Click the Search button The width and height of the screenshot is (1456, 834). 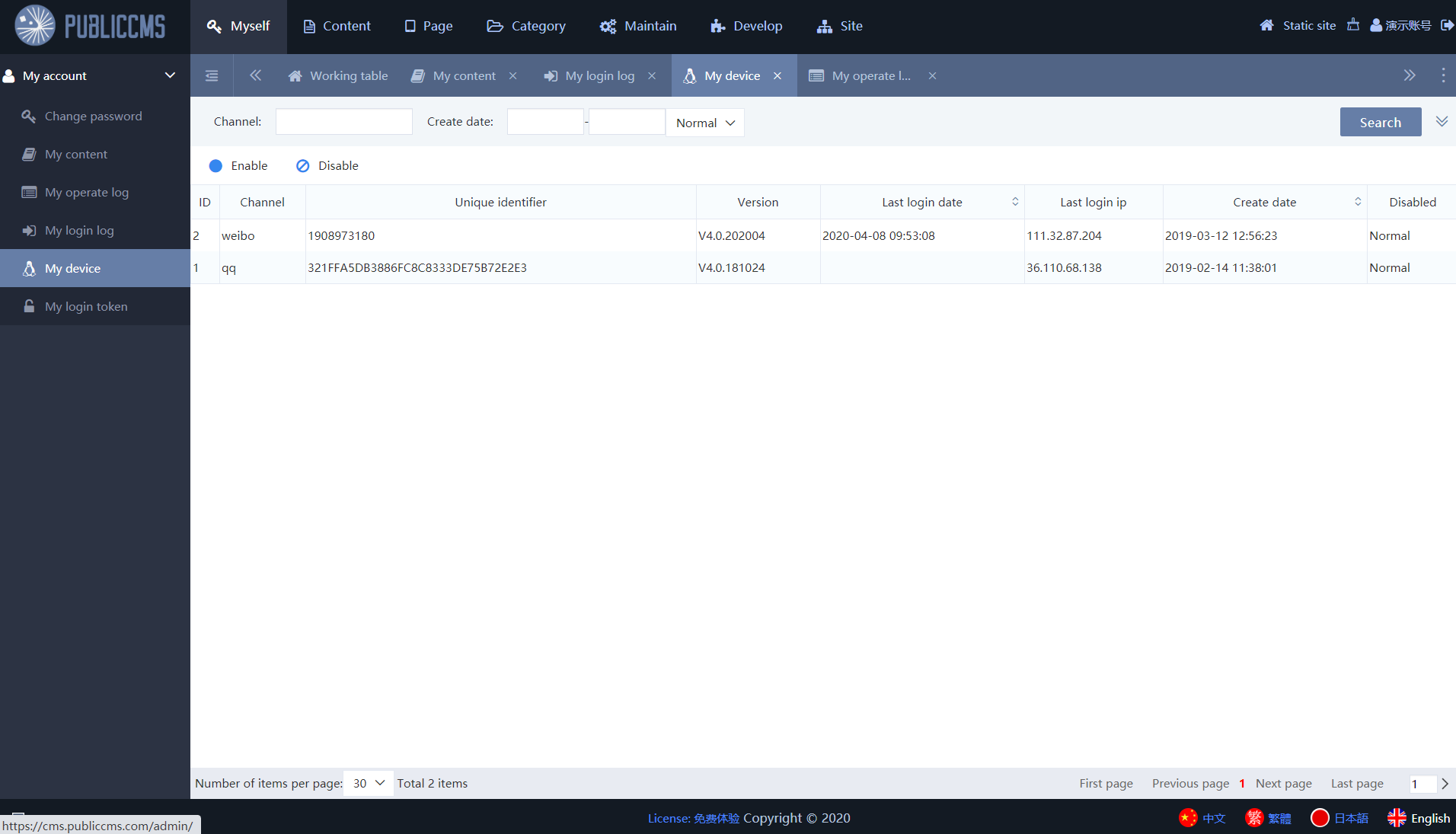click(x=1380, y=122)
